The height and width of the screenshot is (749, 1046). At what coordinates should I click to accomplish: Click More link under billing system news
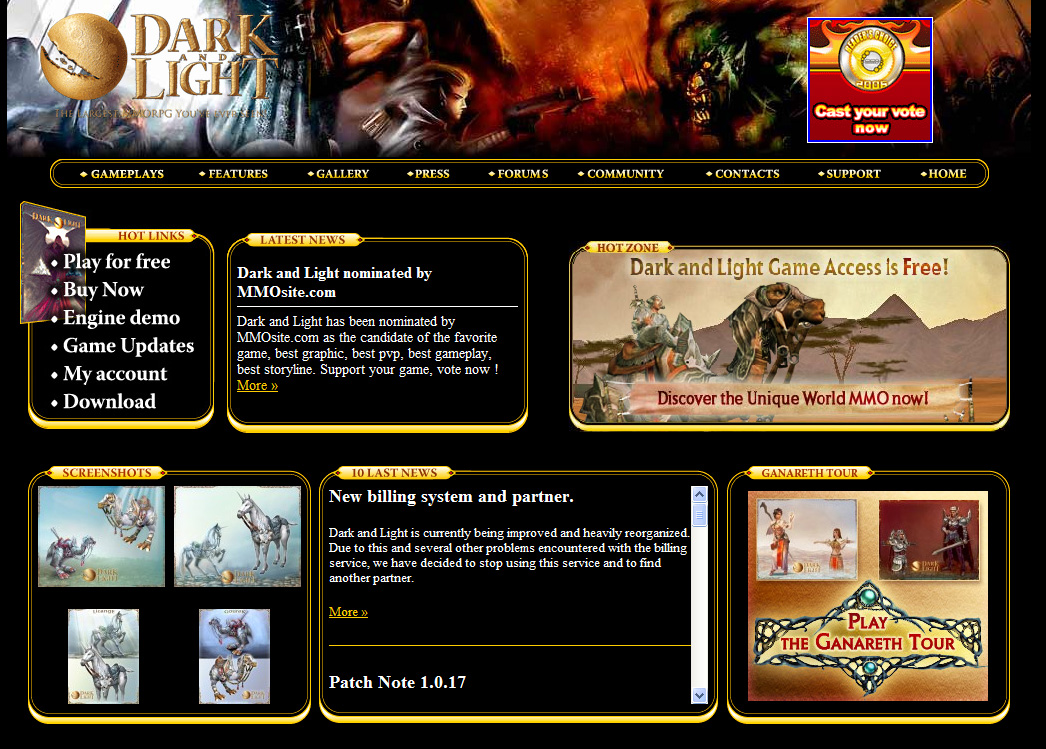pos(348,612)
